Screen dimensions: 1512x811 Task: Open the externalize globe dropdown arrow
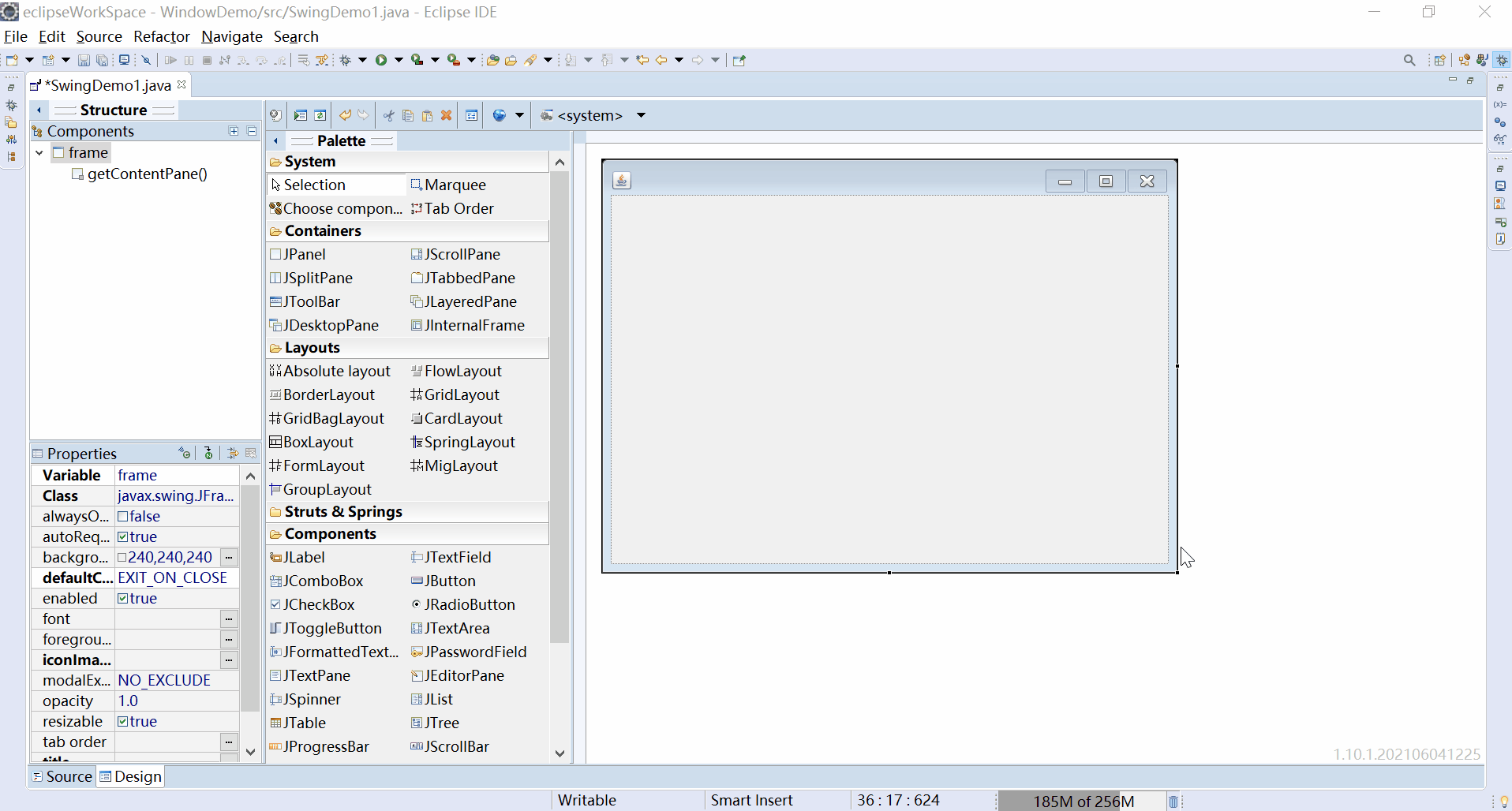coord(519,115)
